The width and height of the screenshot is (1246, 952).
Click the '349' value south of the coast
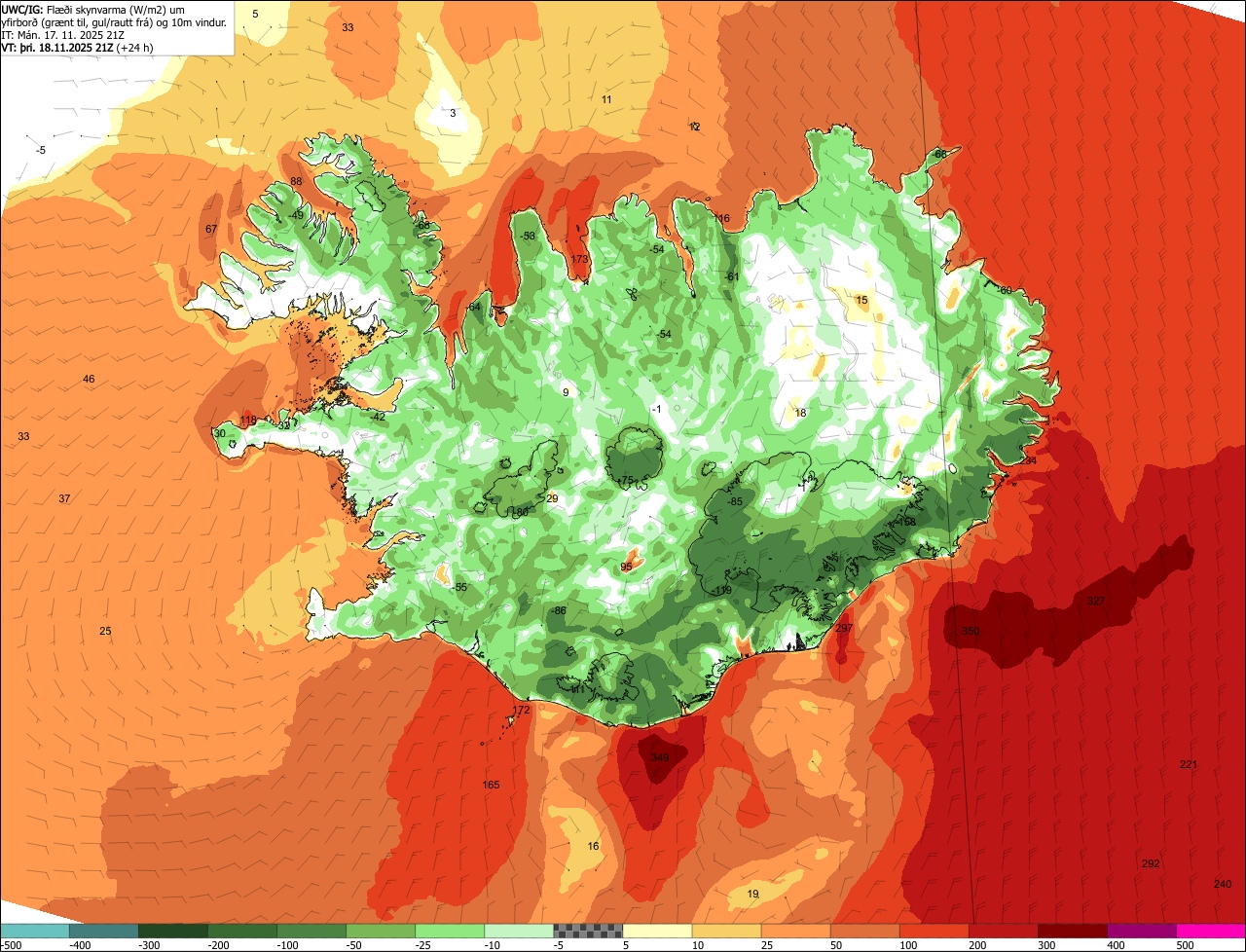pos(660,757)
